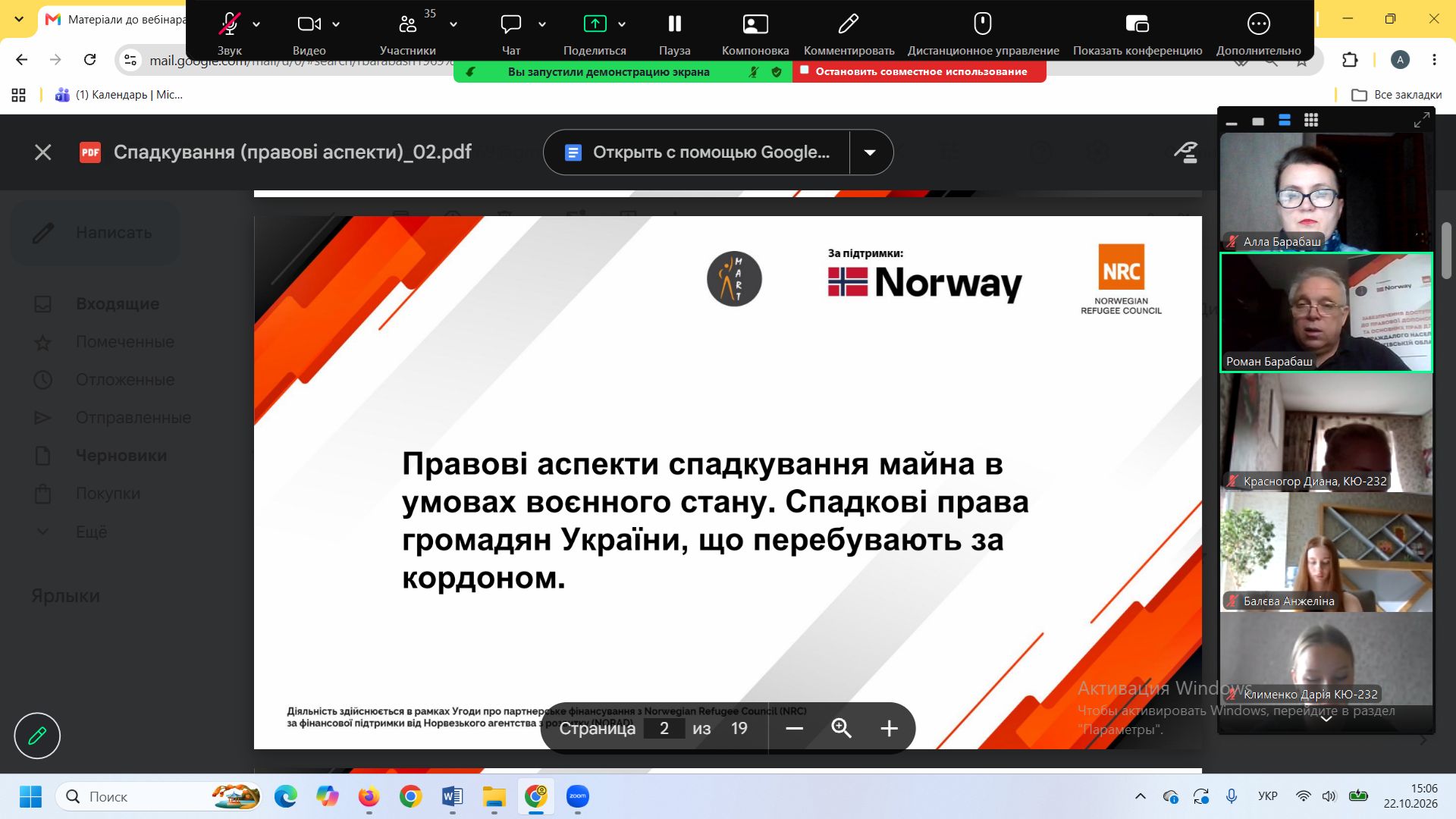Click Открыть с помощью Google button

[x=697, y=152]
